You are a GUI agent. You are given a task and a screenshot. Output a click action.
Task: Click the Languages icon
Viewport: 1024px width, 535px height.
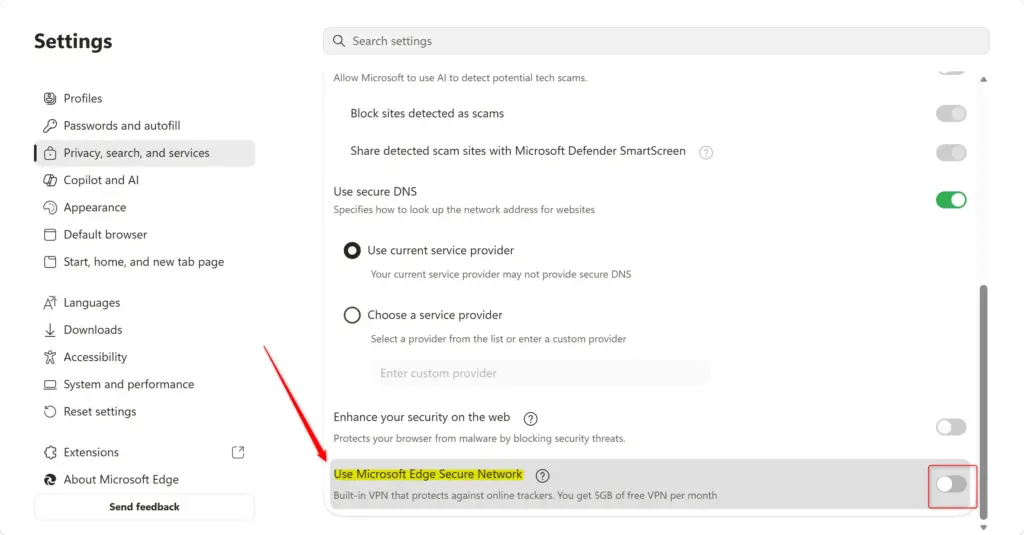(50, 302)
